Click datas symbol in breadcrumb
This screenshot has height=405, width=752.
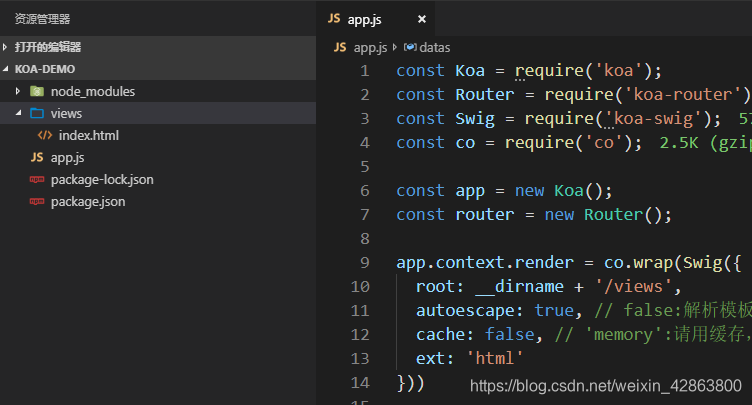pos(435,48)
